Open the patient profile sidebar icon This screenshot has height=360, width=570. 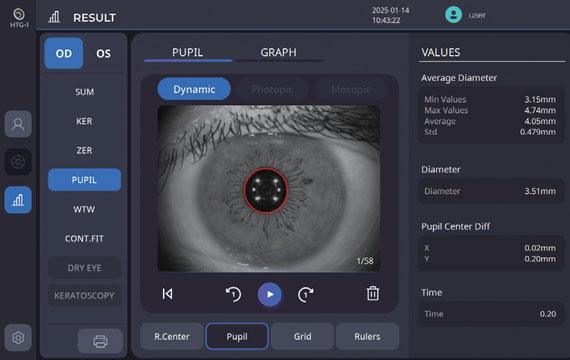(18, 124)
